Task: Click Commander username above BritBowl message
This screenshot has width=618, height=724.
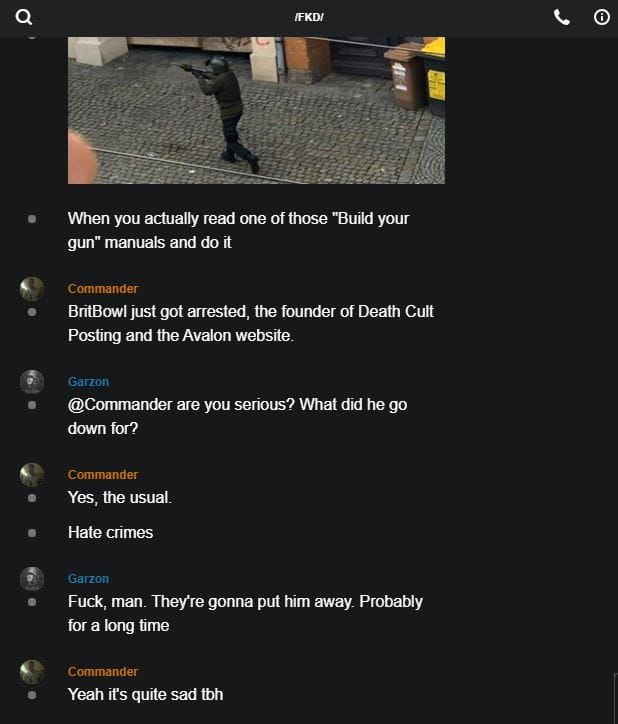Action: point(103,289)
